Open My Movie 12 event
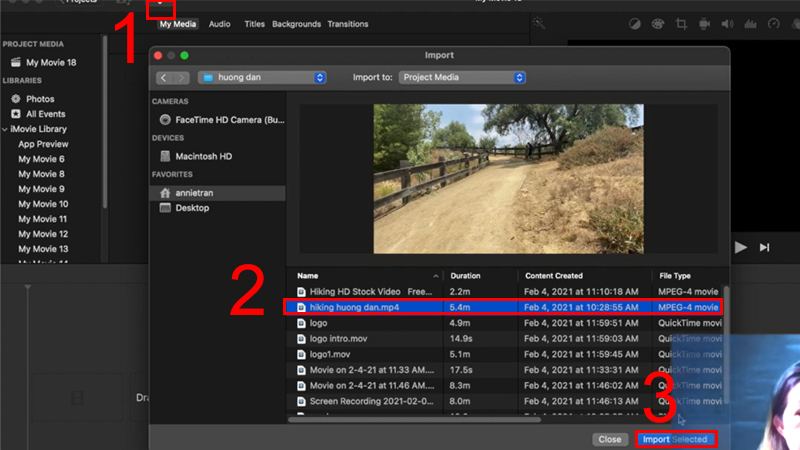The image size is (800, 450). (x=43, y=234)
